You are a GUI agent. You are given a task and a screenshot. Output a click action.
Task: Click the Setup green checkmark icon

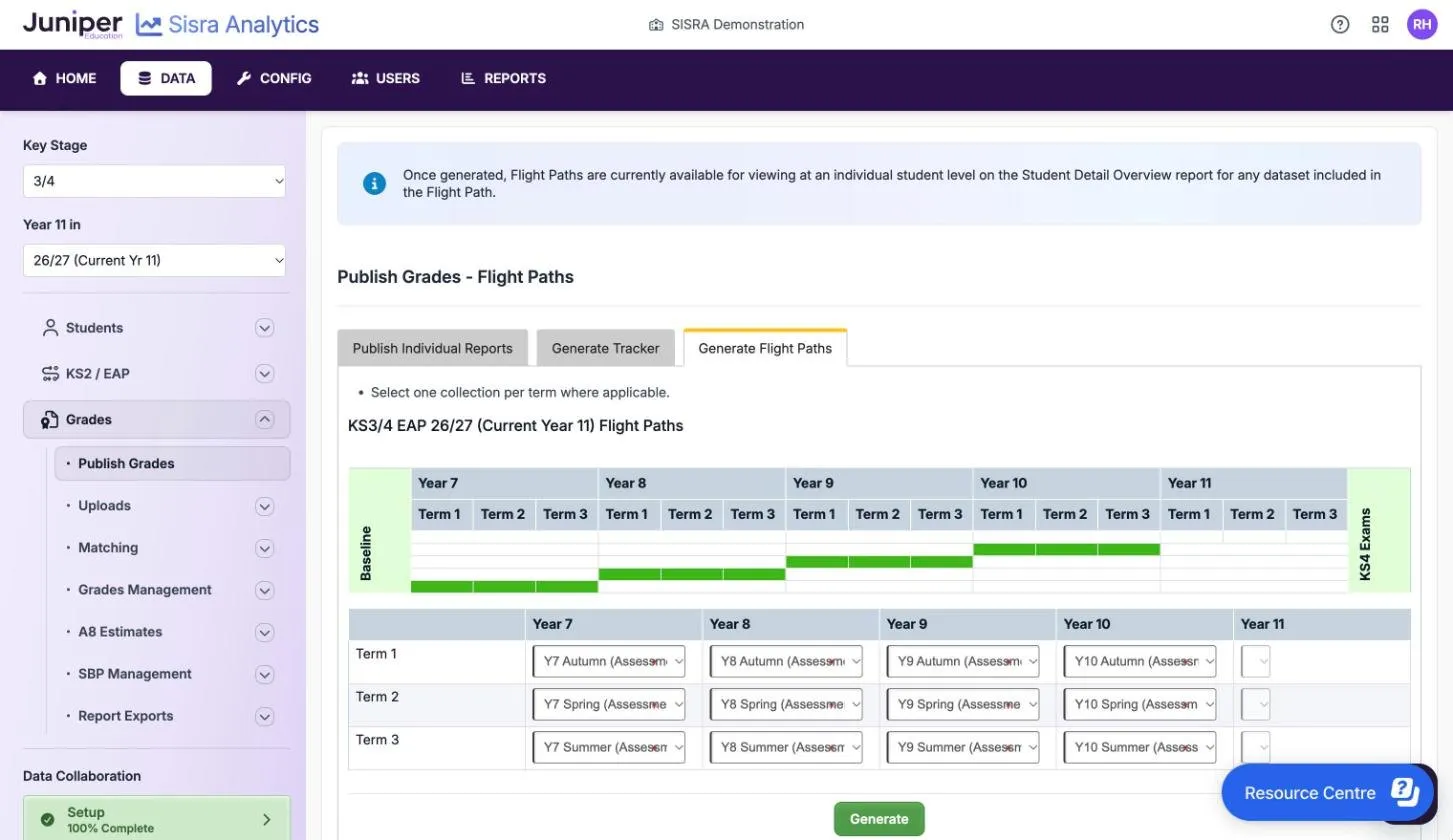pos(47,820)
